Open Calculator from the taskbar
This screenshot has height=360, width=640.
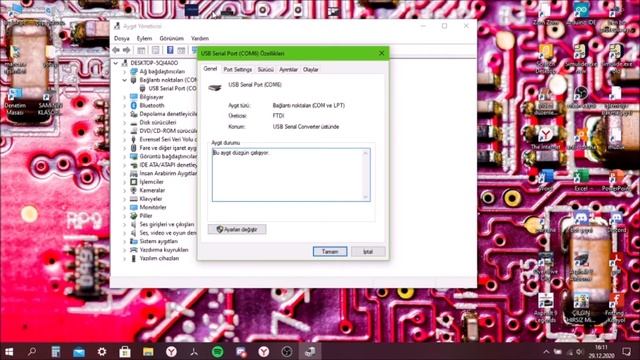click(x=56, y=351)
